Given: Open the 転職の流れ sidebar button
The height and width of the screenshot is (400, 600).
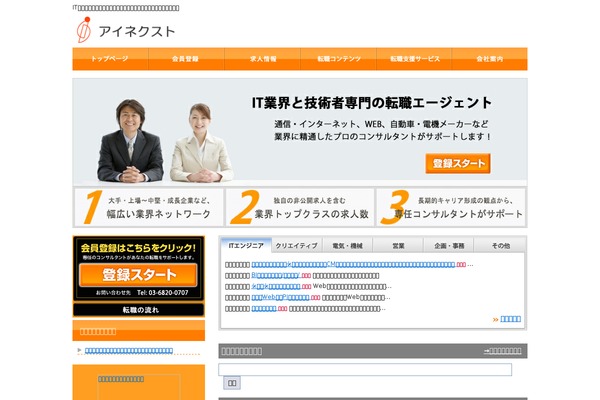Looking at the screenshot, I should click(x=139, y=310).
